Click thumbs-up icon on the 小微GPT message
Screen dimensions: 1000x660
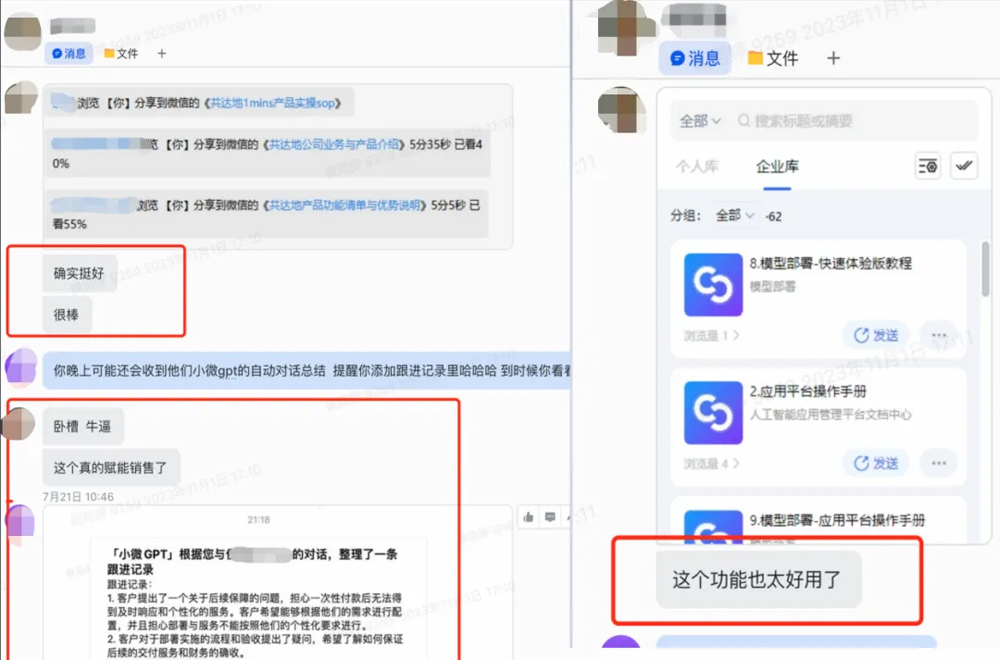[528, 516]
